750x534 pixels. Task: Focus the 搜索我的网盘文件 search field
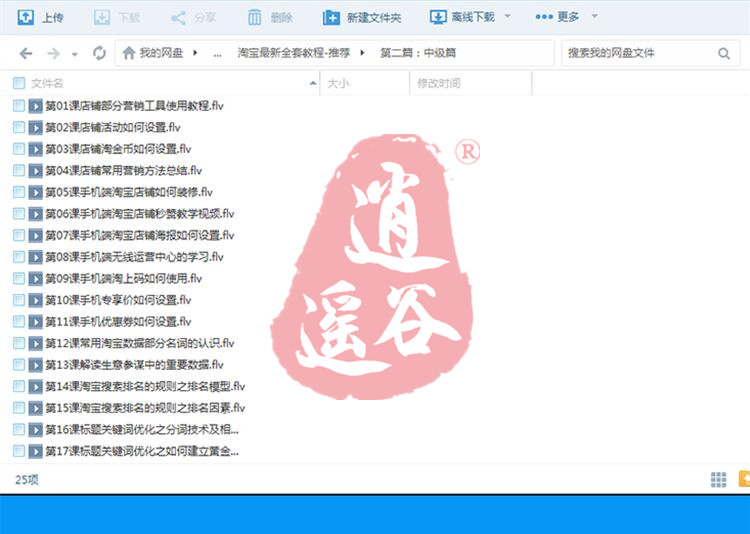pos(639,53)
